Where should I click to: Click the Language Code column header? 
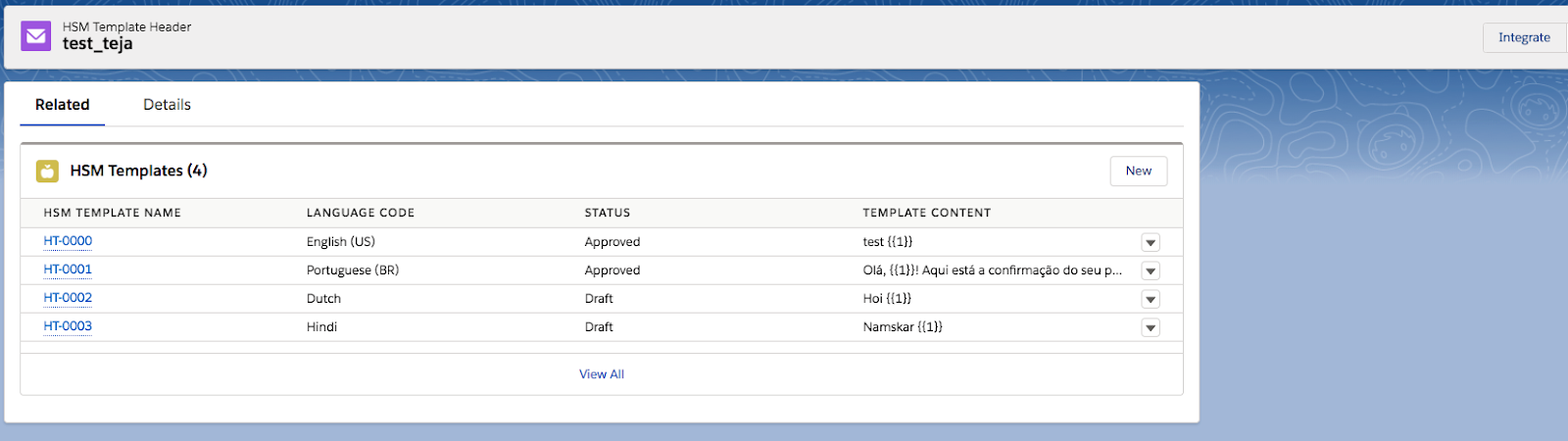[x=361, y=213]
